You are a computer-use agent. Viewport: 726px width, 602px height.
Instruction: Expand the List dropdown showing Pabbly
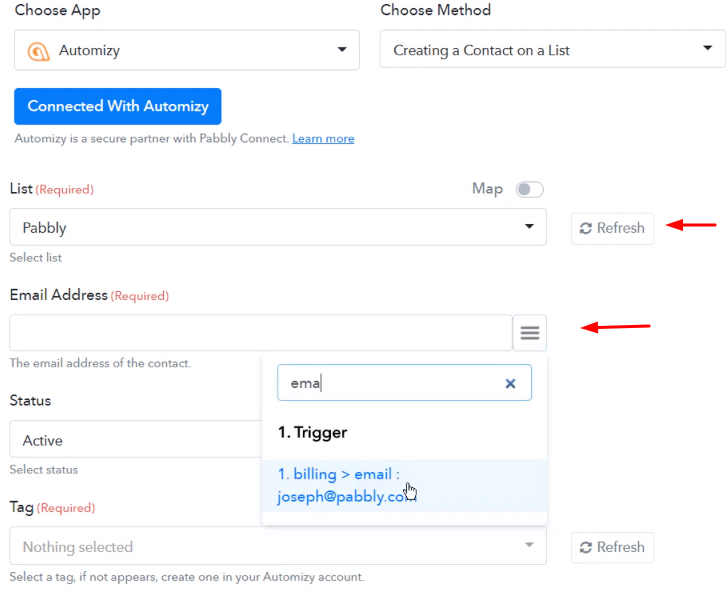coord(278,227)
